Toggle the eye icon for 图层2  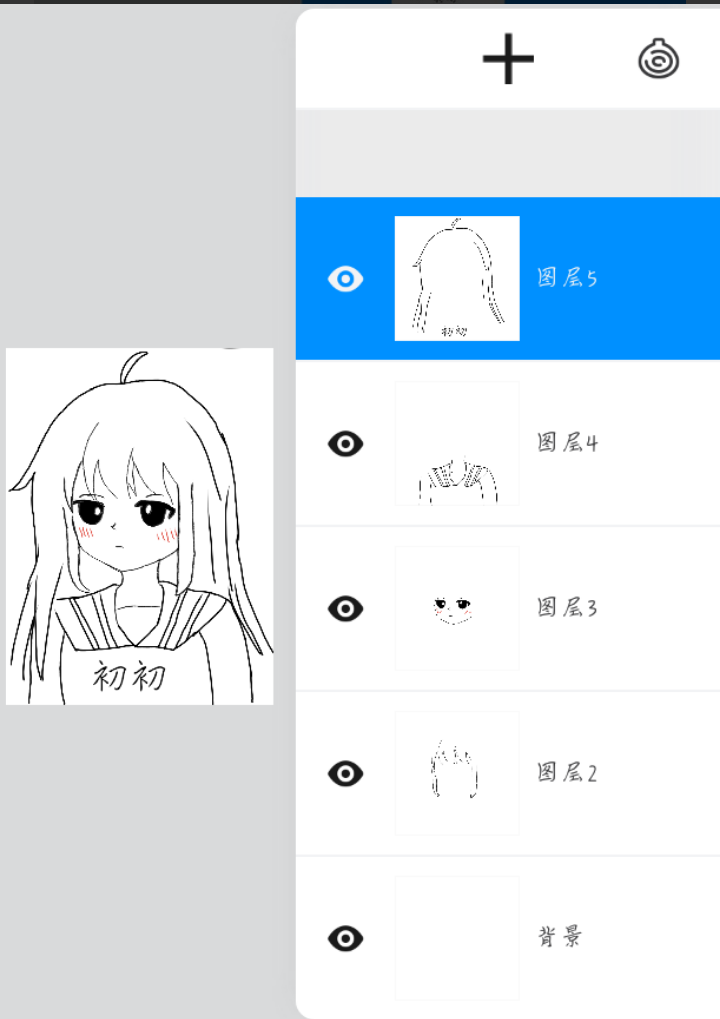pos(345,773)
